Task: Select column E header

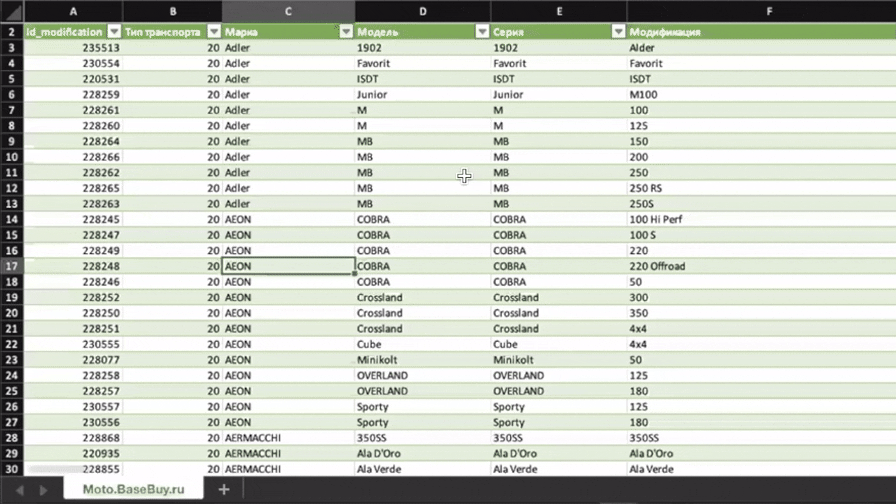Action: (x=559, y=11)
